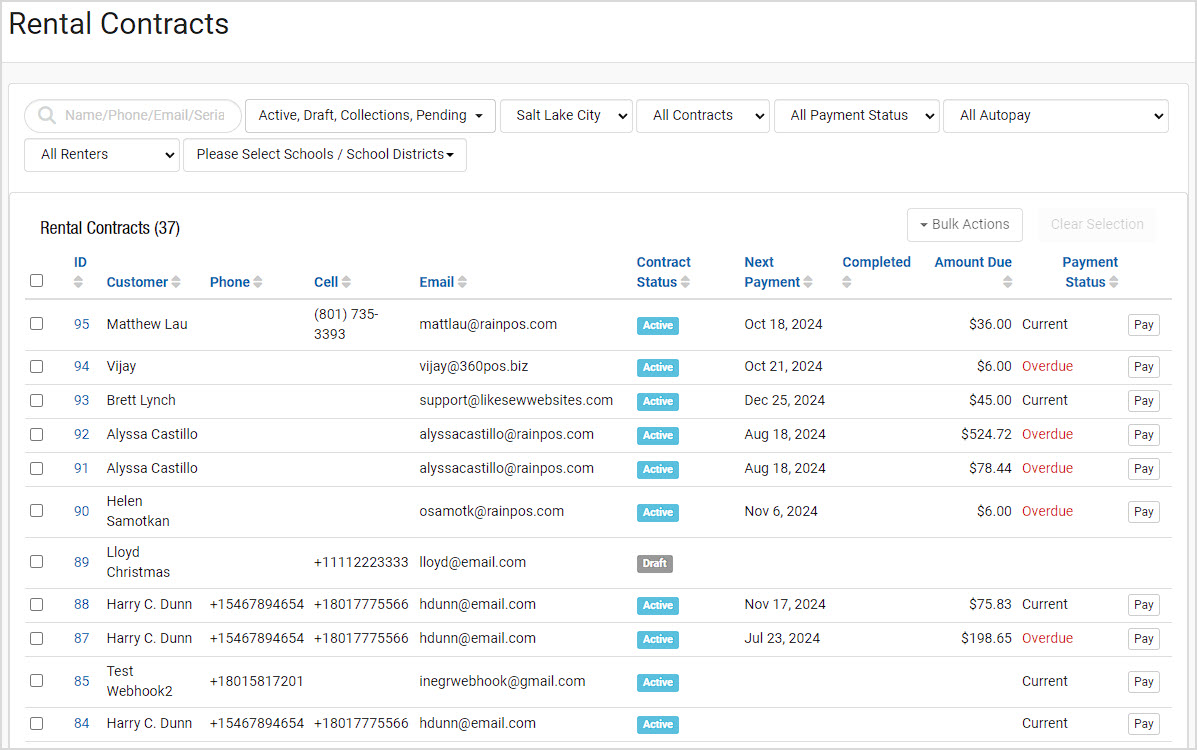Viewport: 1197px width, 750px height.
Task: Click email inegrwebhook@gmail.com
Action: pyautogui.click(x=502, y=681)
